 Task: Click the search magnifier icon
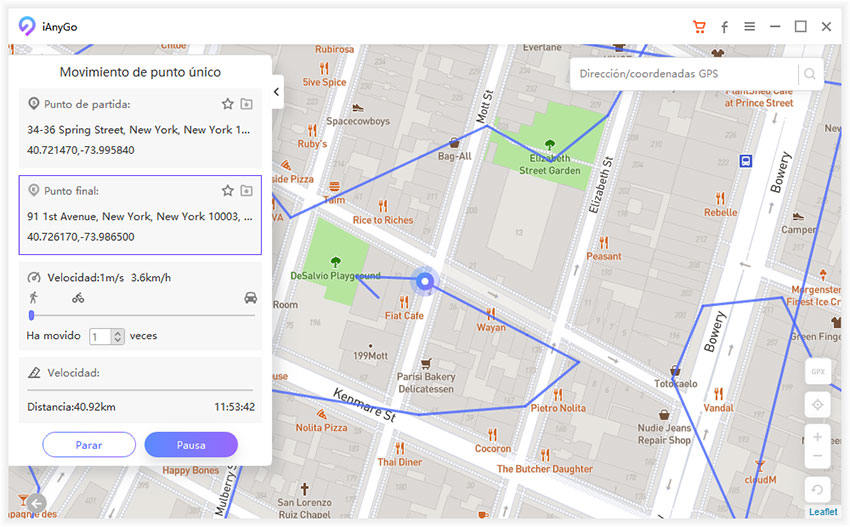(809, 73)
